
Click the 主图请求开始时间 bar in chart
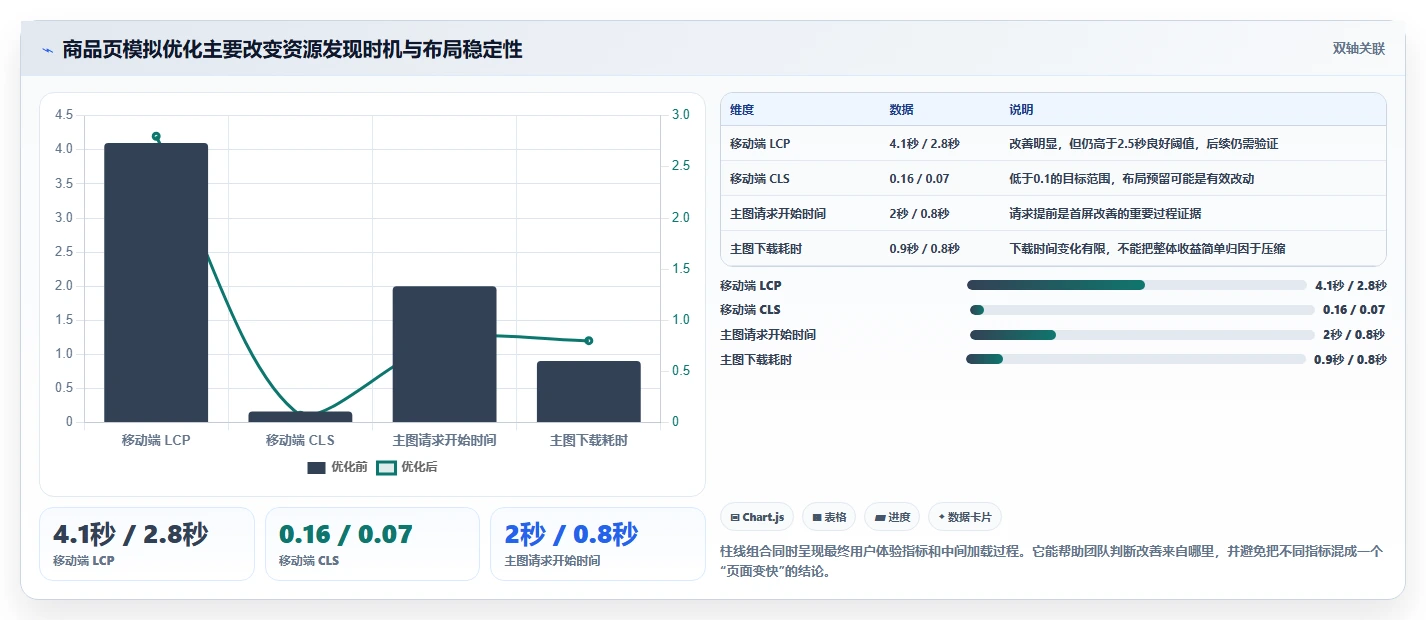(444, 354)
